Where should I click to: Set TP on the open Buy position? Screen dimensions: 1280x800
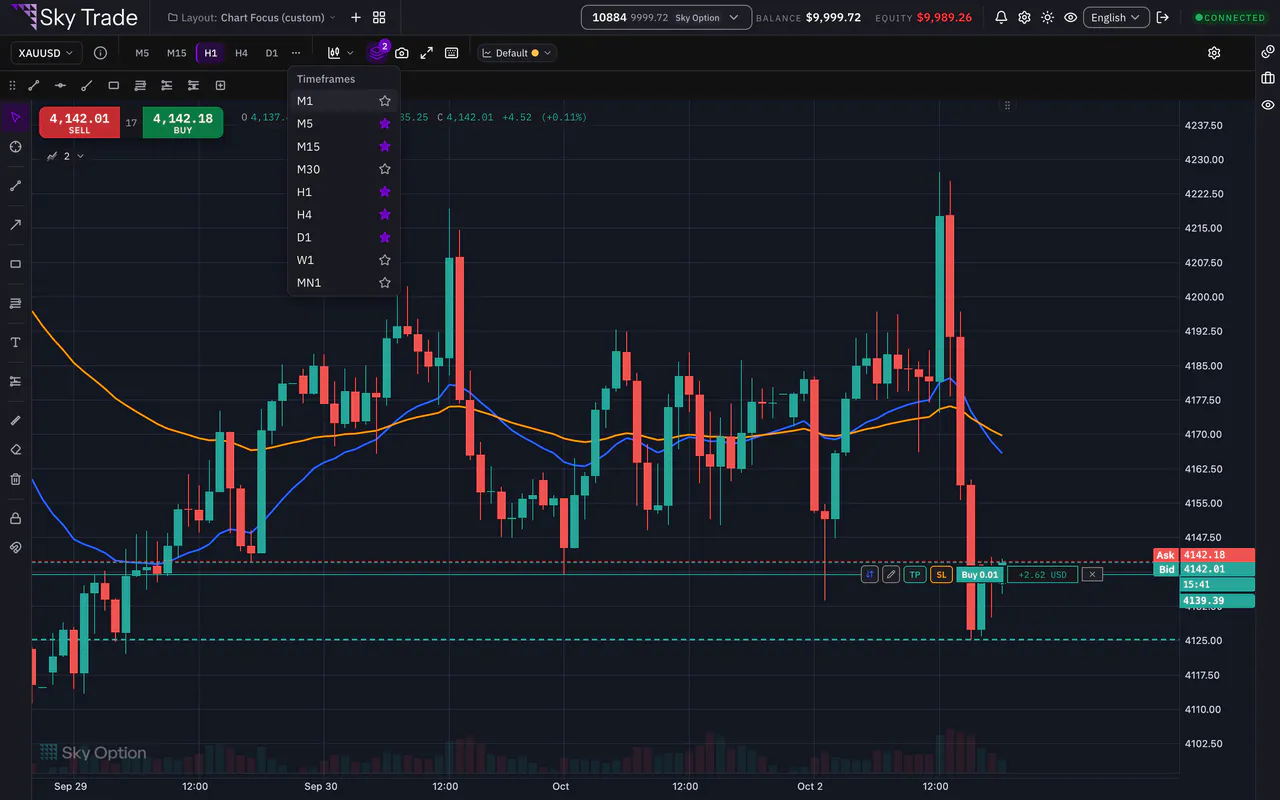coord(915,575)
